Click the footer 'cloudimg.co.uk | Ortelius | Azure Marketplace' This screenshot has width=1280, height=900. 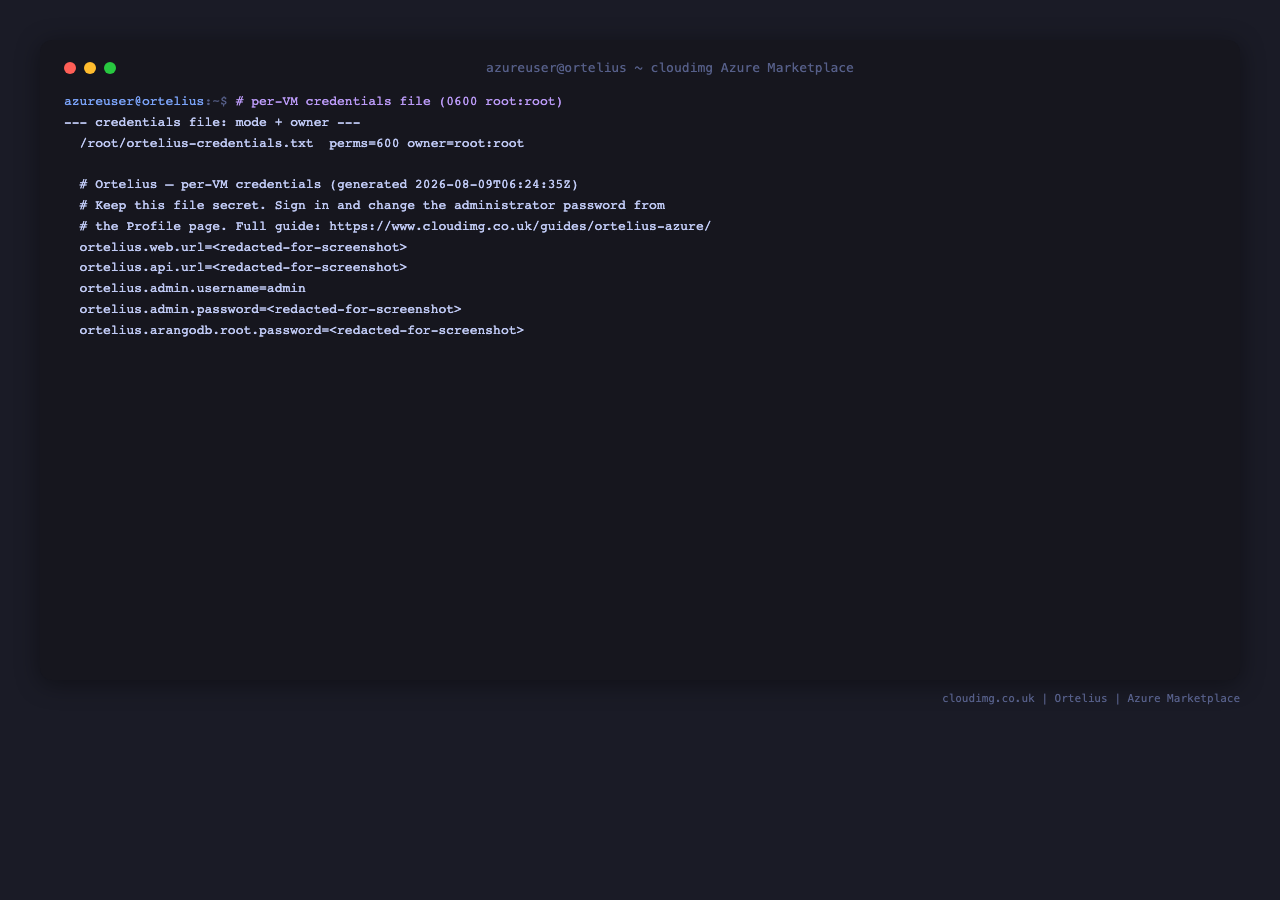pyautogui.click(x=1091, y=699)
